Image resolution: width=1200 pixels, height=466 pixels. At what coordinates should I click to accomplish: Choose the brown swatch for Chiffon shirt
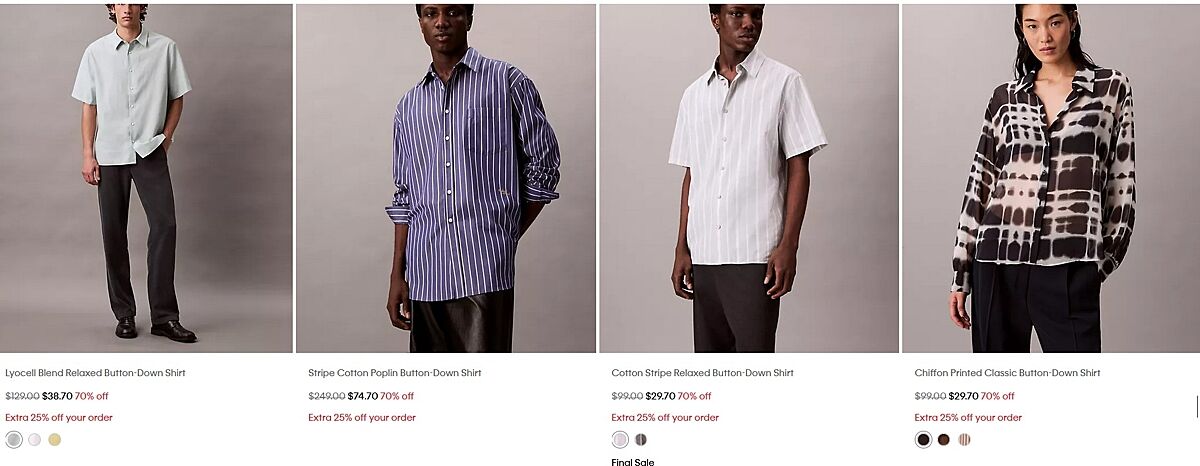(944, 439)
